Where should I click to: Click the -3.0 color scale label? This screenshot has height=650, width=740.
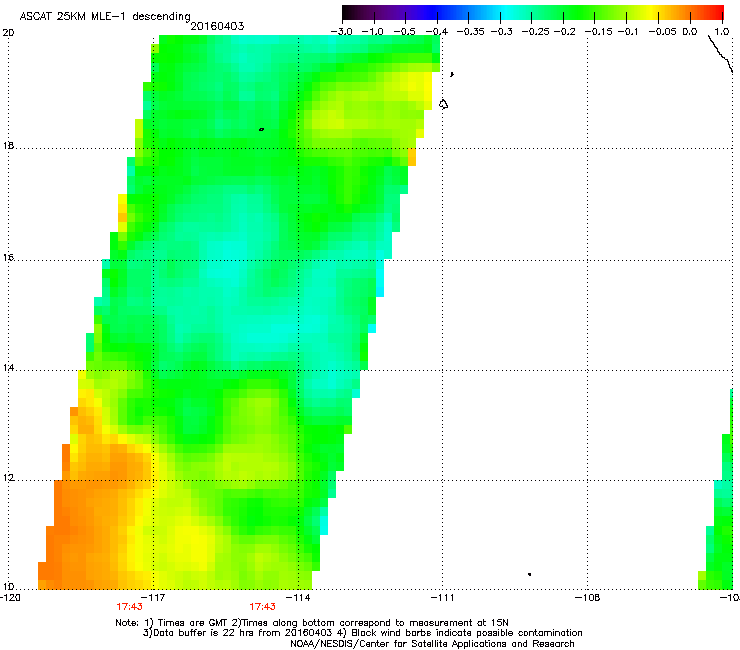342,32
